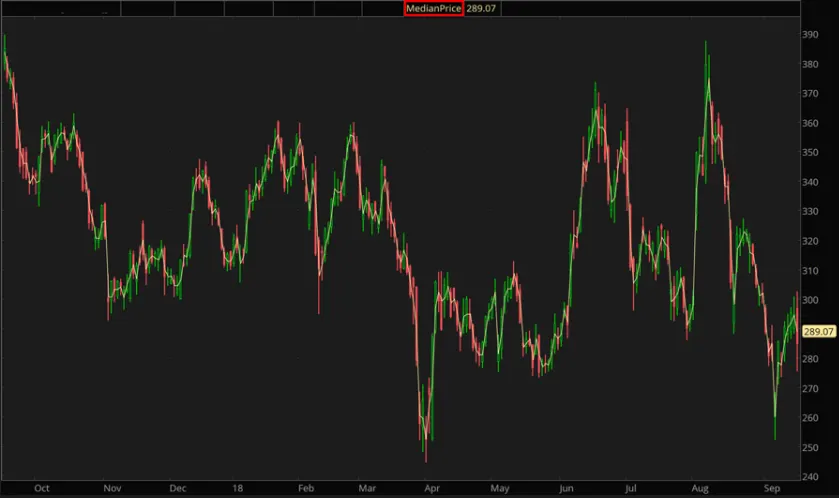The width and height of the screenshot is (839, 498).
Task: Click the Dec label on time axis
Action: pos(178,488)
